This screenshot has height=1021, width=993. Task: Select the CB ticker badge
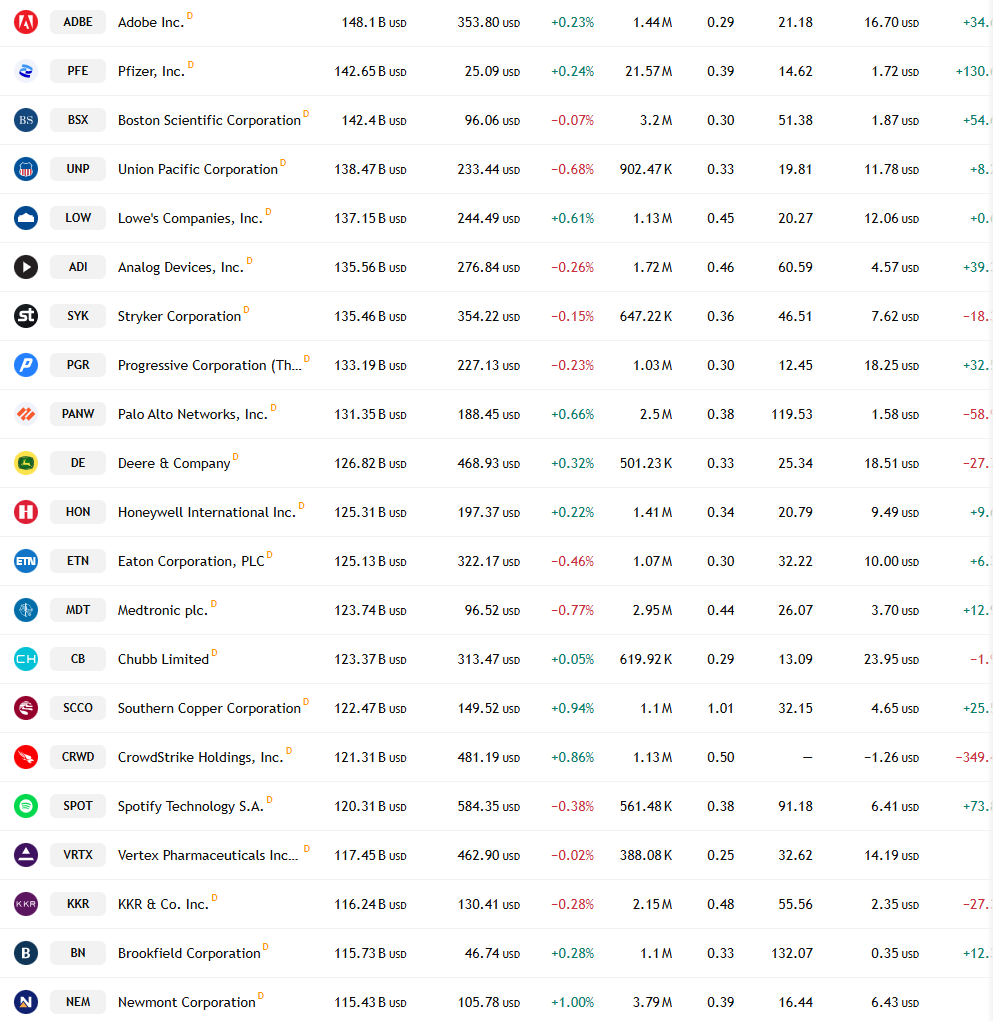click(78, 659)
